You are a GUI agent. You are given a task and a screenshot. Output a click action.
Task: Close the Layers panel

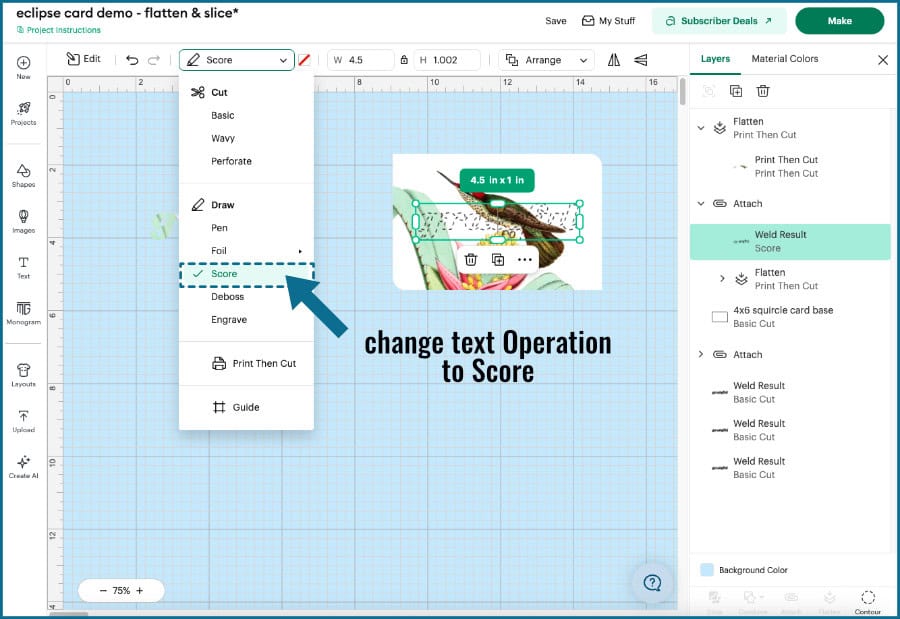pos(883,60)
